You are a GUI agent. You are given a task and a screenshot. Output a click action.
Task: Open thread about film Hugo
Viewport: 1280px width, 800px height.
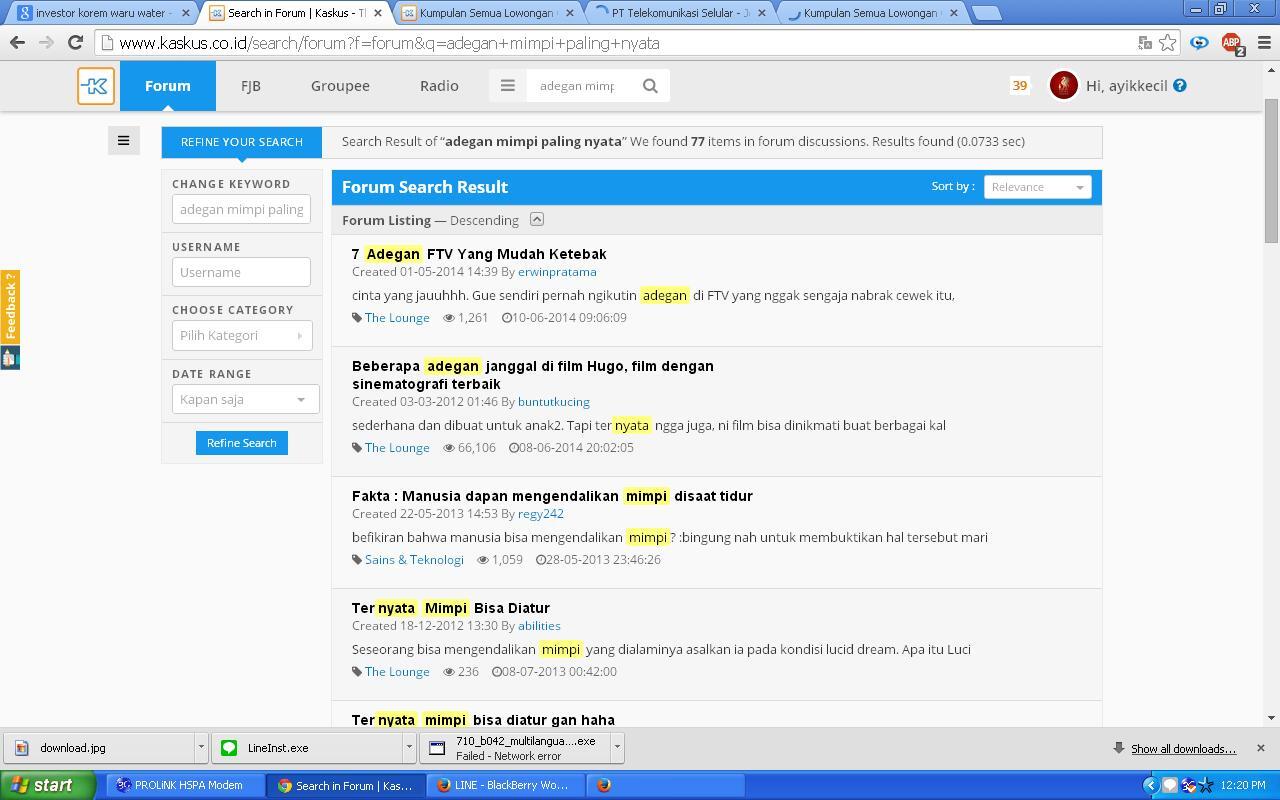533,375
